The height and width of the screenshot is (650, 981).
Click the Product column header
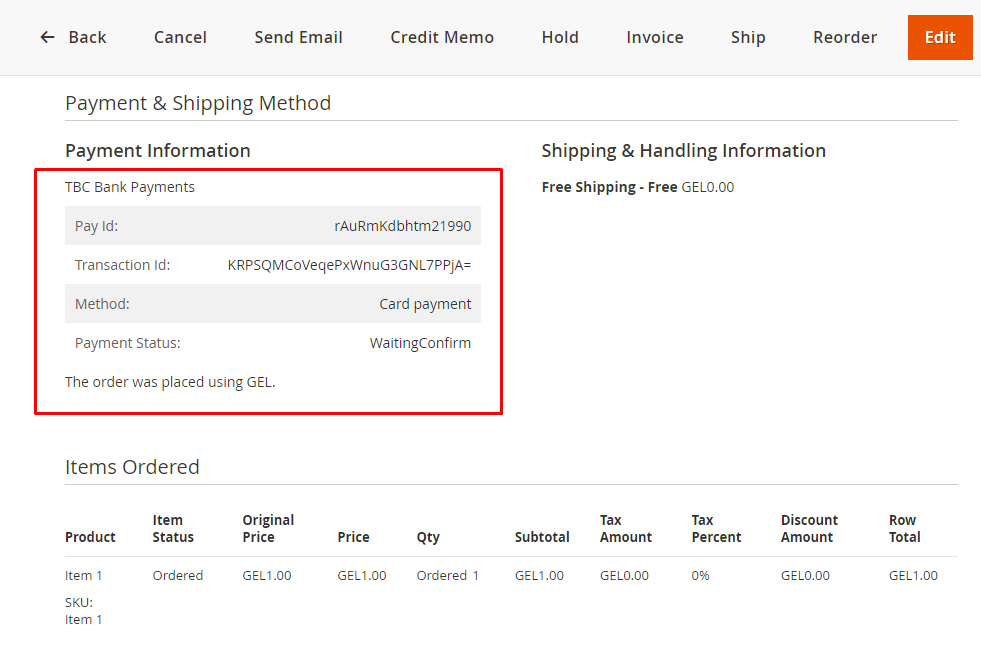[90, 537]
